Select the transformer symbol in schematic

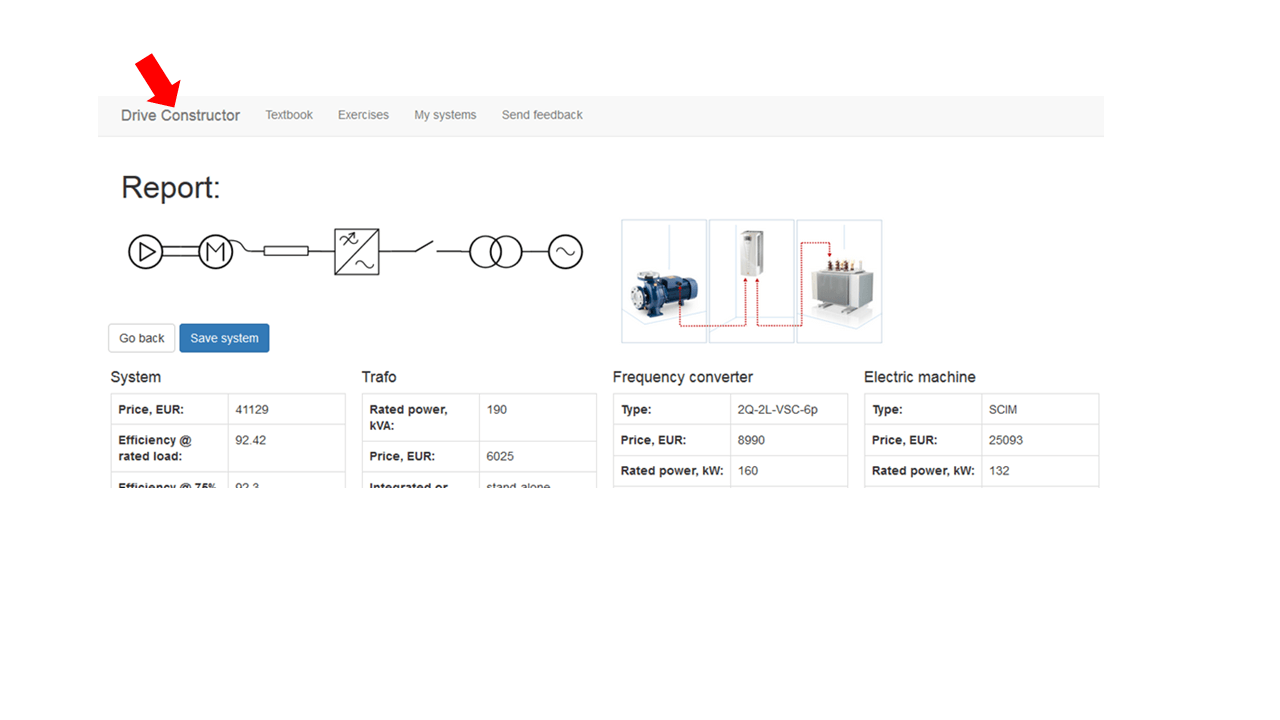point(496,252)
